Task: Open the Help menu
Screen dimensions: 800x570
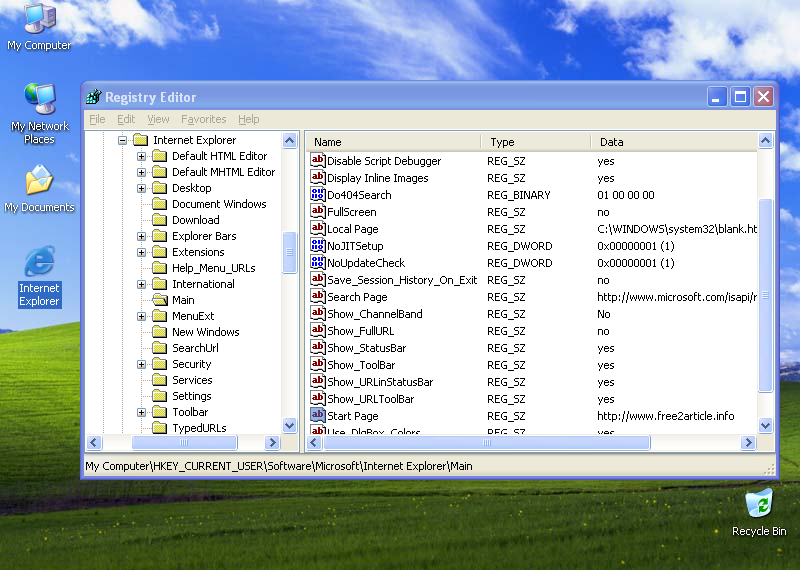Action: point(248,119)
